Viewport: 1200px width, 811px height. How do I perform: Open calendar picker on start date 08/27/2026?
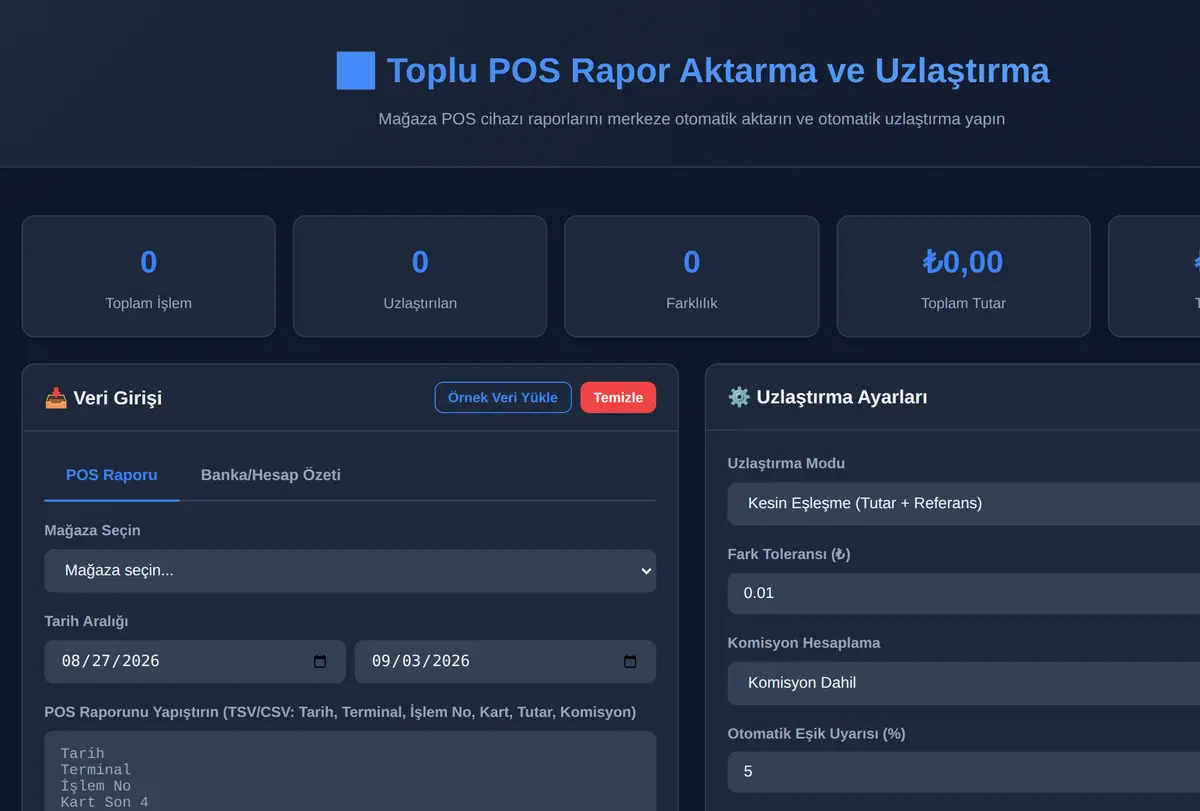point(320,662)
